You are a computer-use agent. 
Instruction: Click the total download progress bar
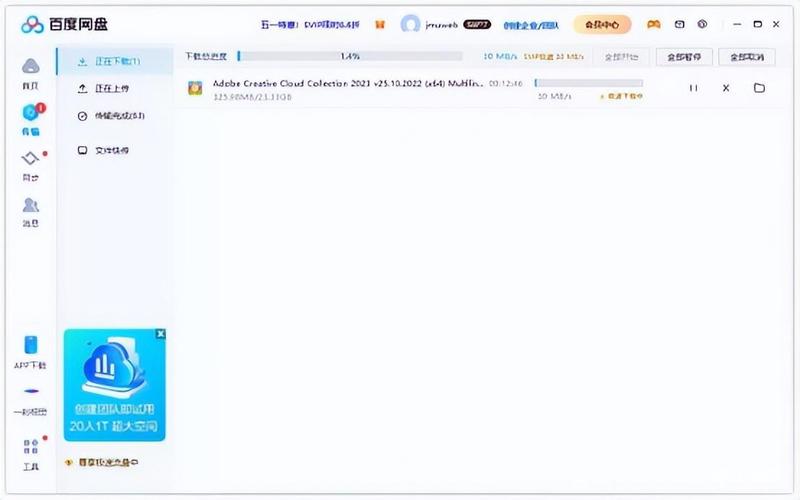(350, 56)
